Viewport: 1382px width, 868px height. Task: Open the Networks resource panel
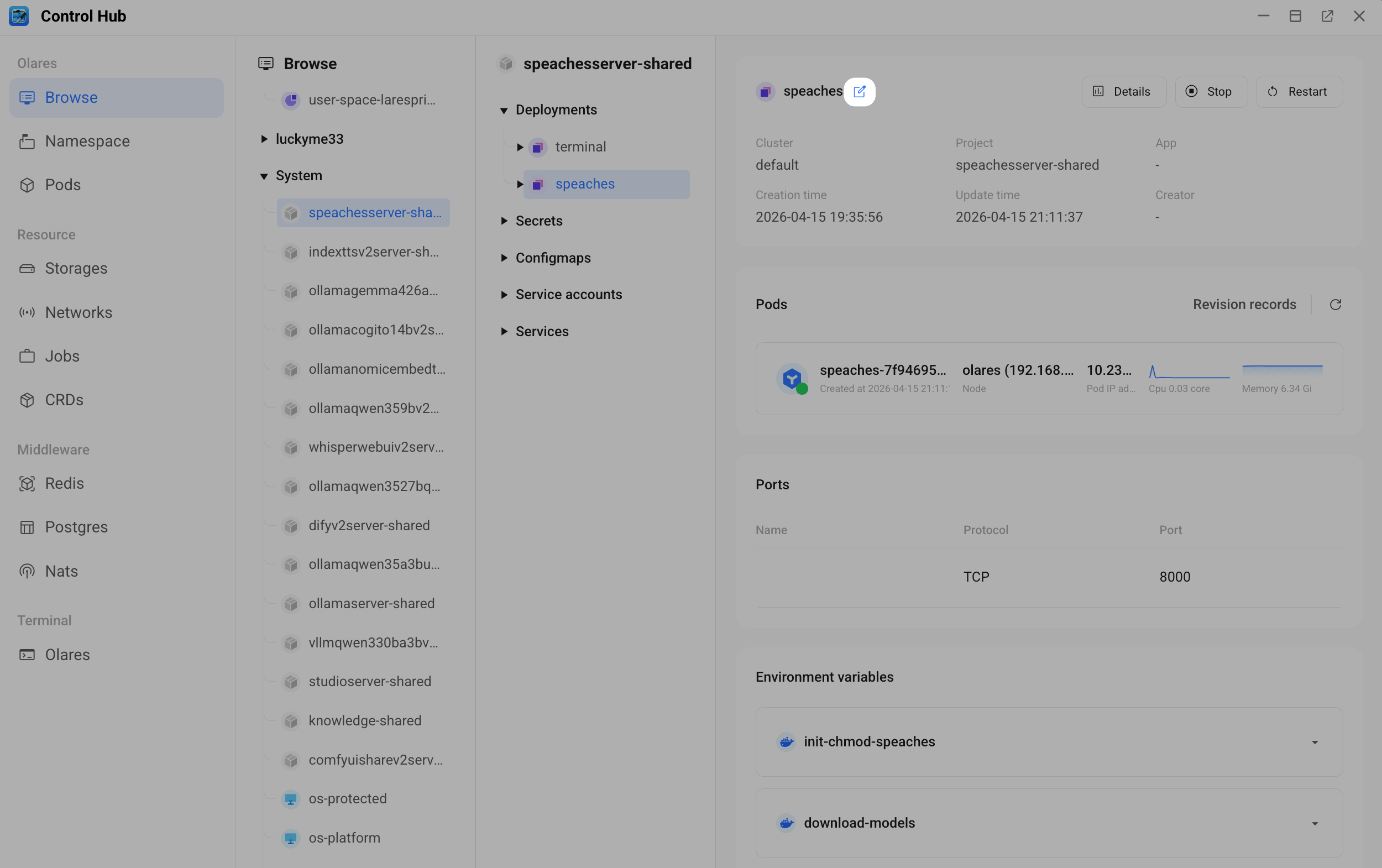[x=78, y=312]
